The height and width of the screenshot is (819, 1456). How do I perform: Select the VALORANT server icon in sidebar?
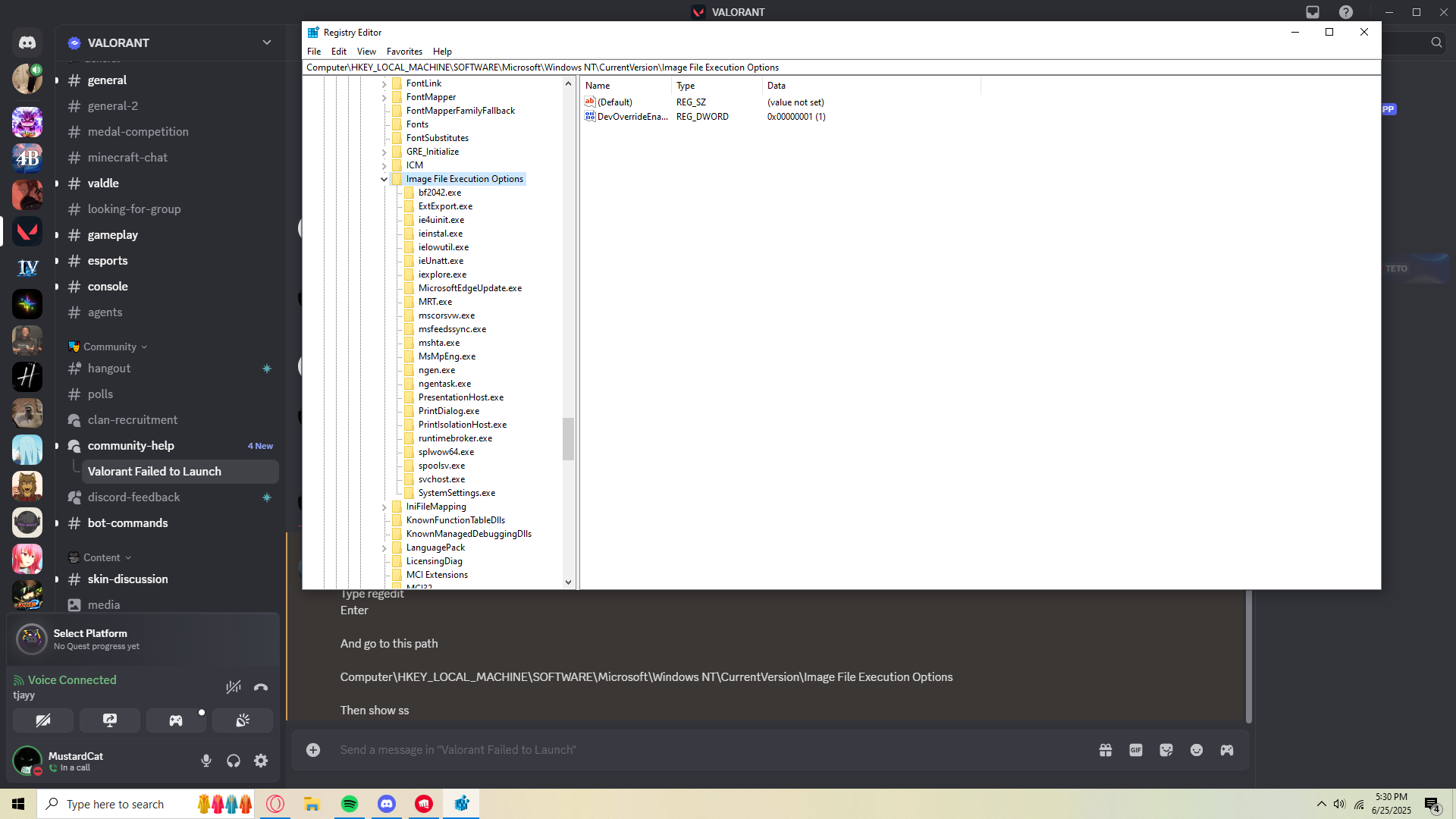(27, 231)
